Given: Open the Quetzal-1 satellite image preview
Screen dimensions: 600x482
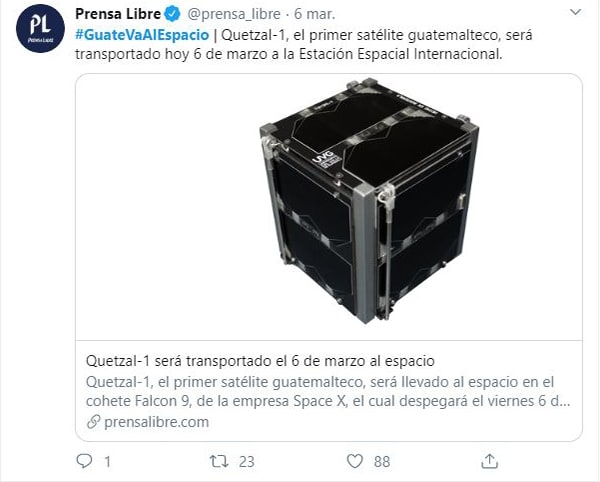Looking at the screenshot, I should pyautogui.click(x=329, y=207).
